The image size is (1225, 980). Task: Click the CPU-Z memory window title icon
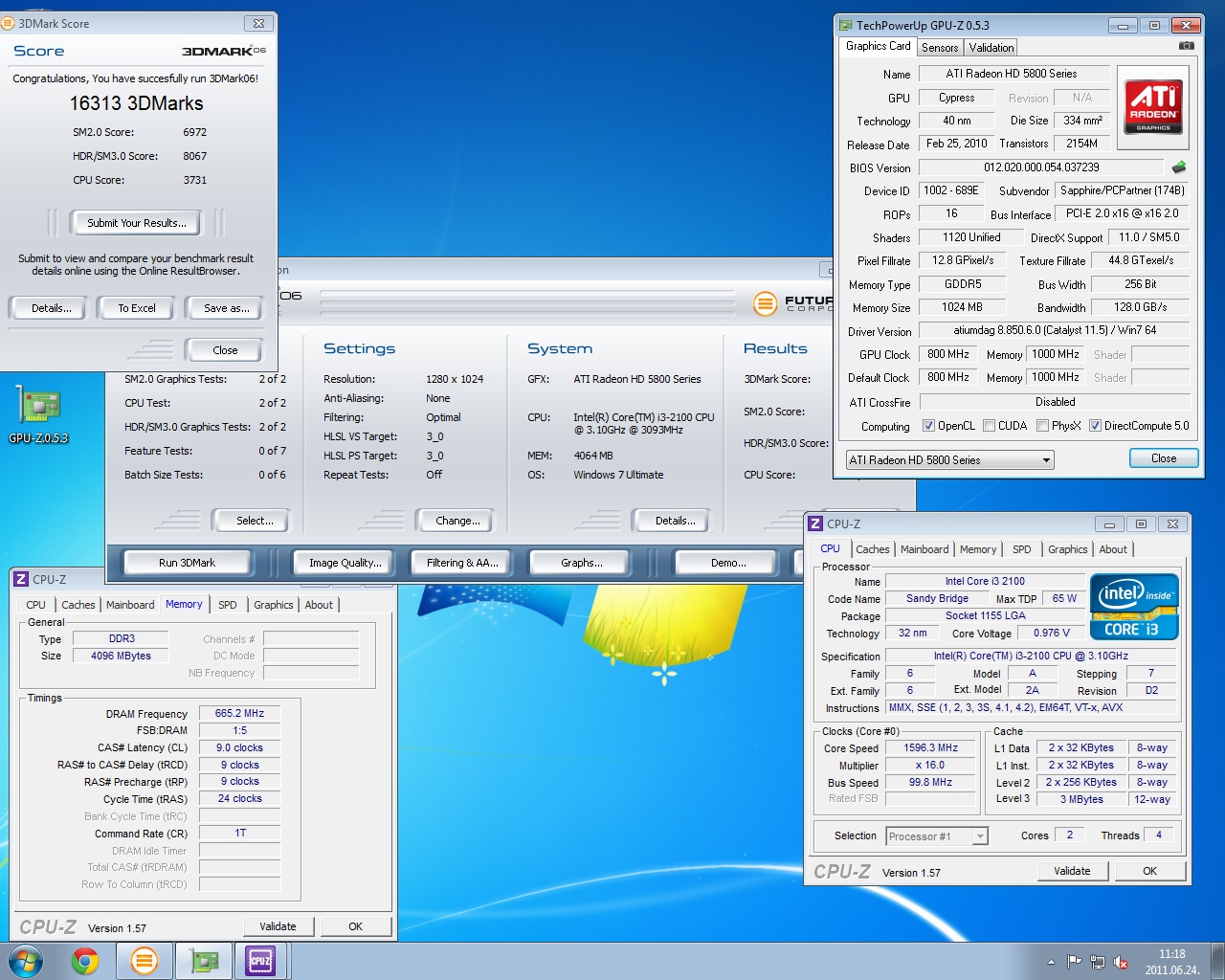(21, 579)
